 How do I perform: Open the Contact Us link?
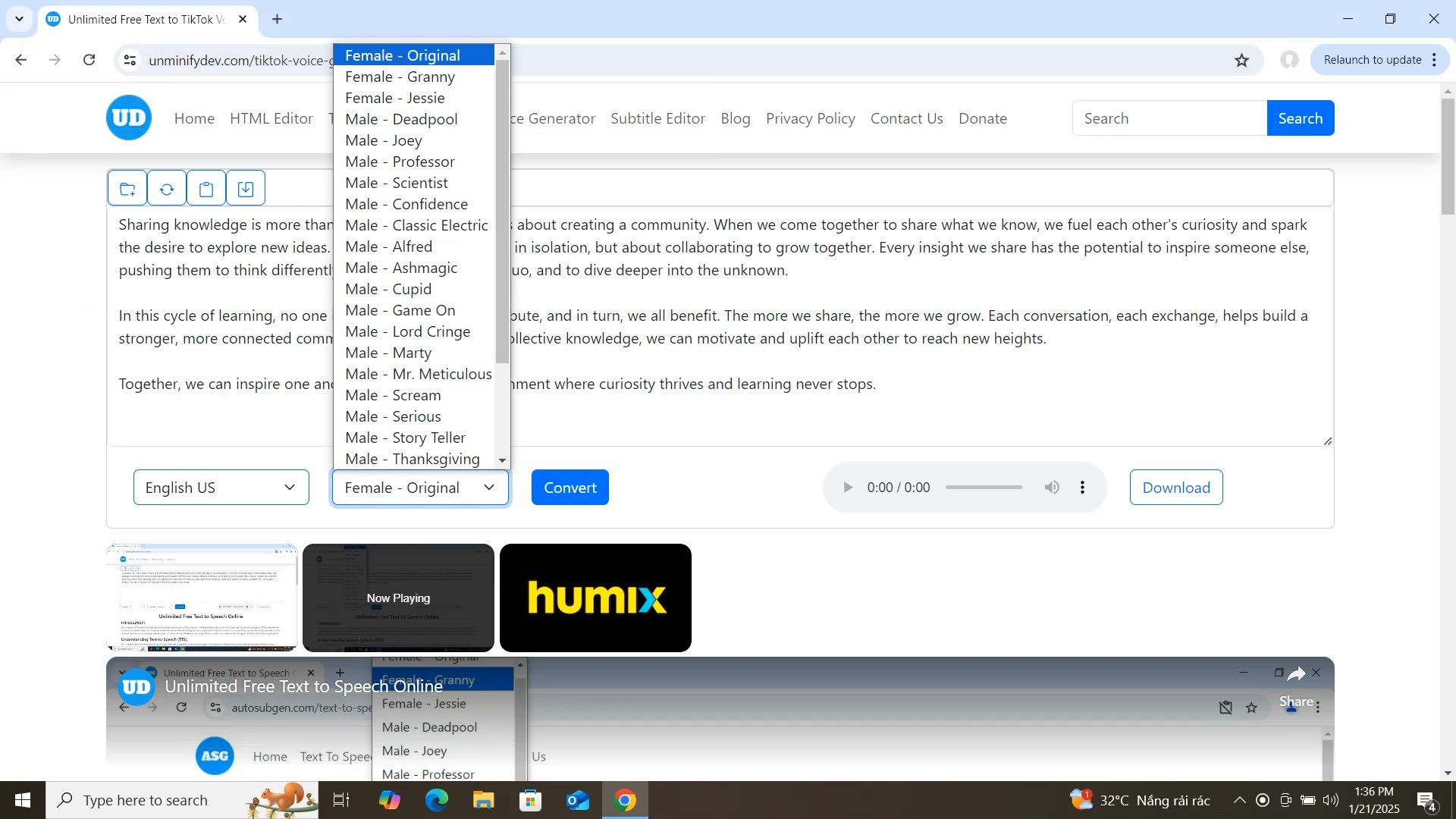pos(907,118)
